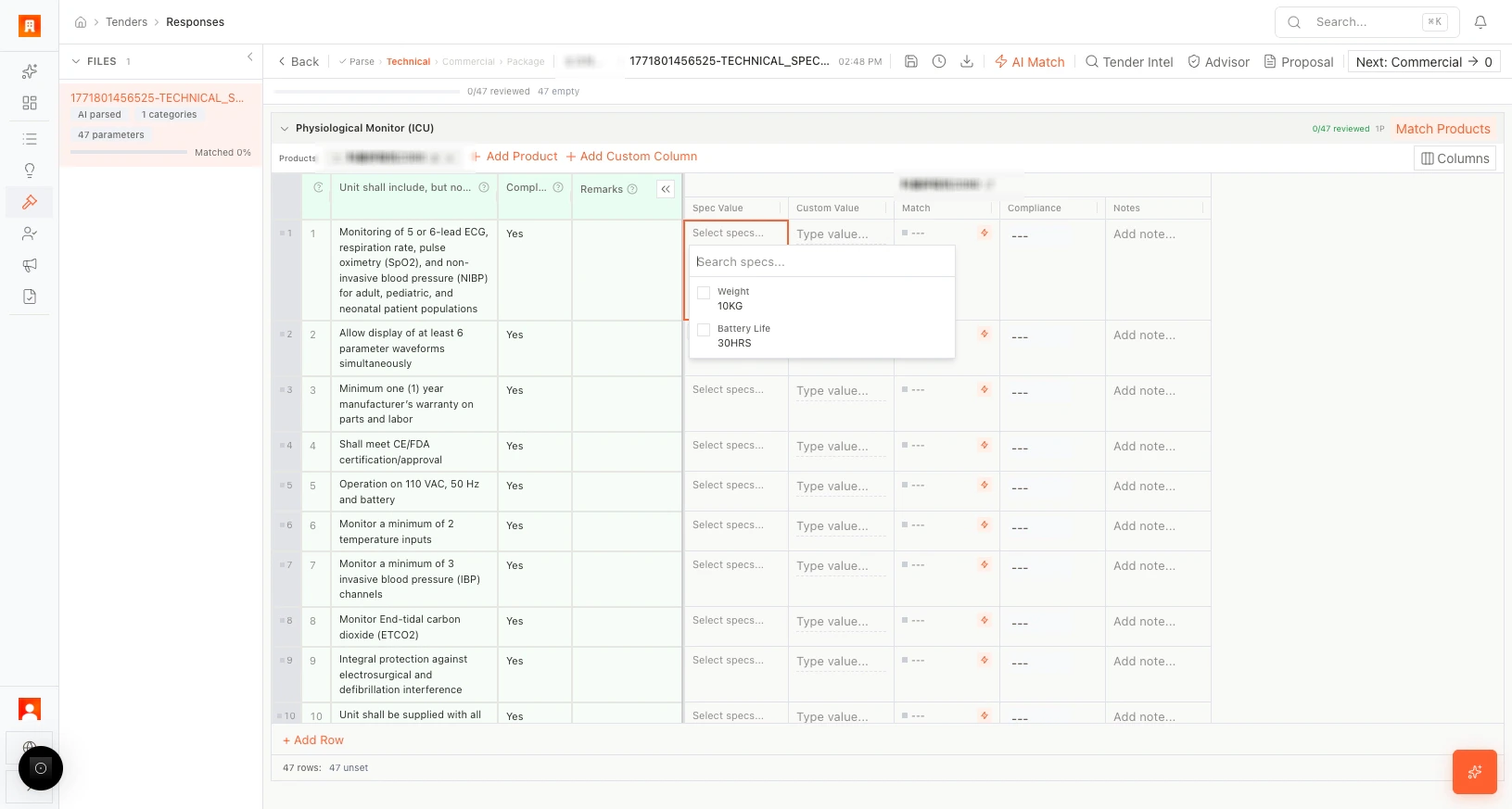The image size is (1512, 809).
Task: Proceed to Next: Commercial
Action: click(x=1424, y=62)
